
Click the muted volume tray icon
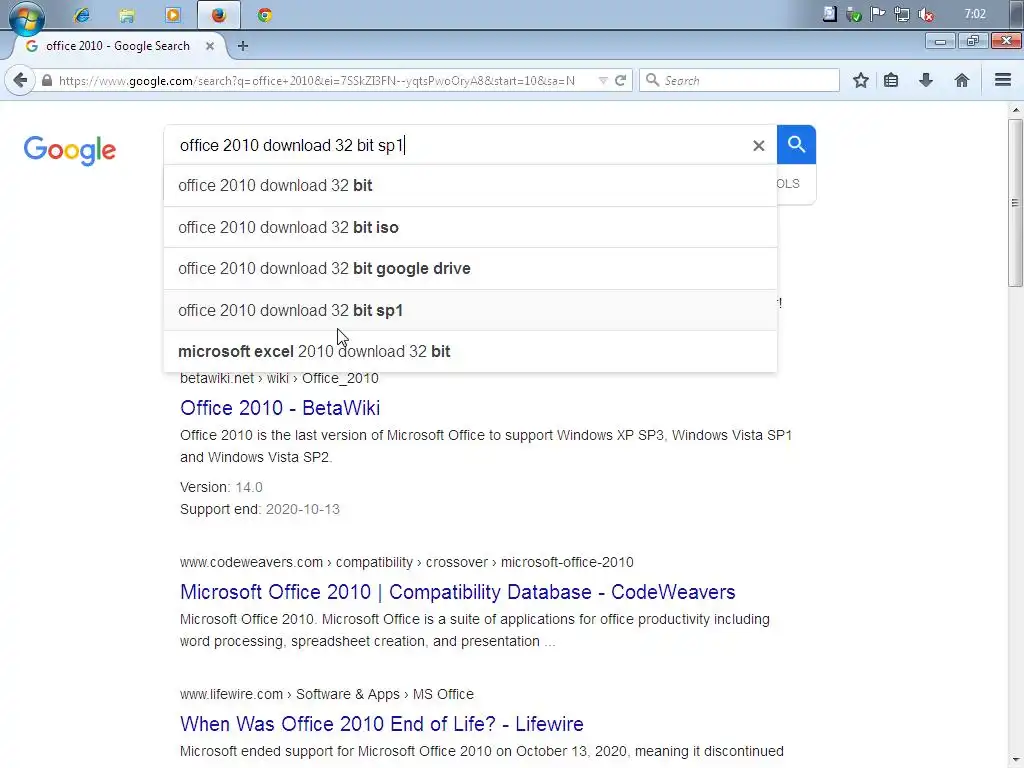pyautogui.click(x=925, y=14)
